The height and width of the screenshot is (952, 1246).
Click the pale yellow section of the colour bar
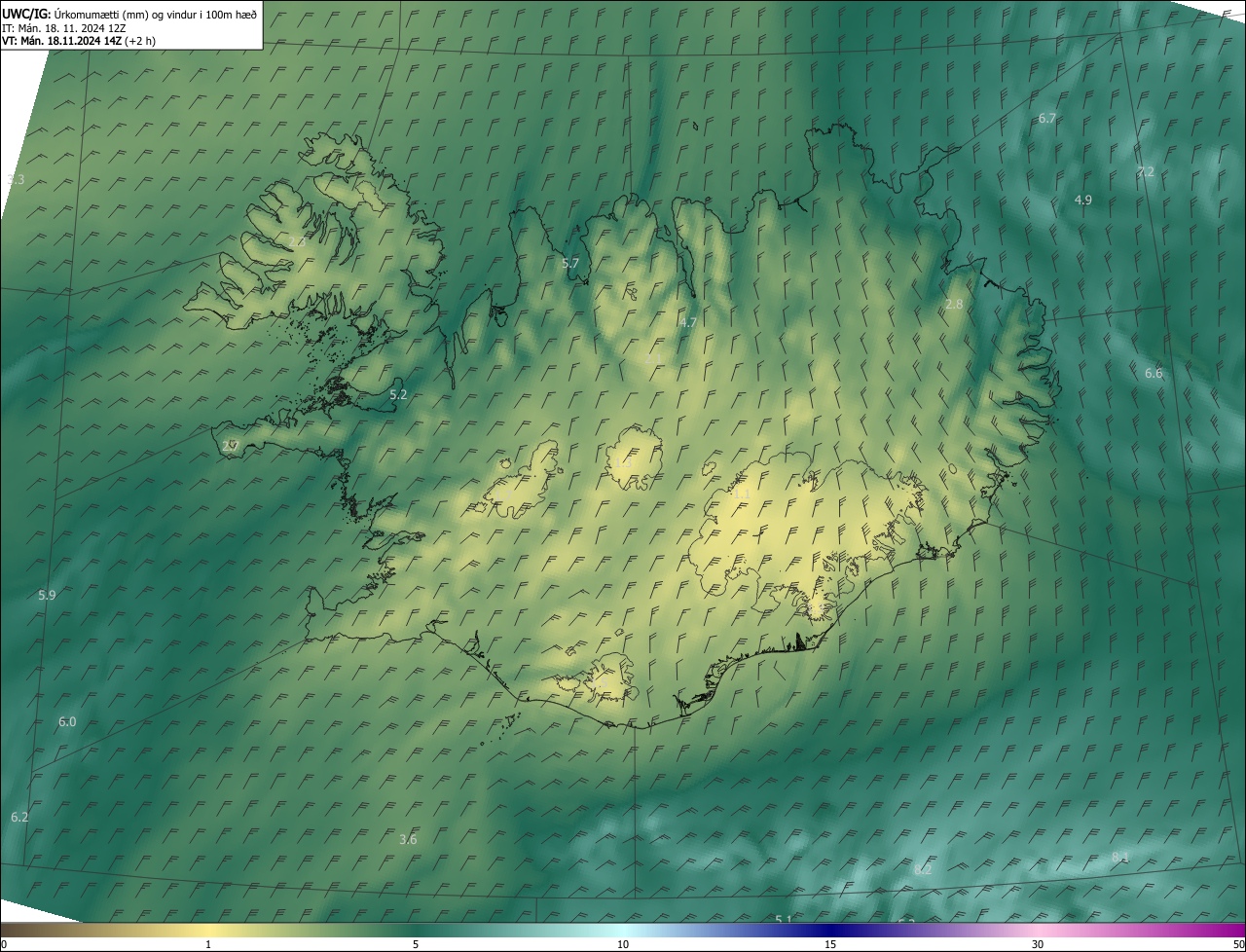[x=208, y=930]
